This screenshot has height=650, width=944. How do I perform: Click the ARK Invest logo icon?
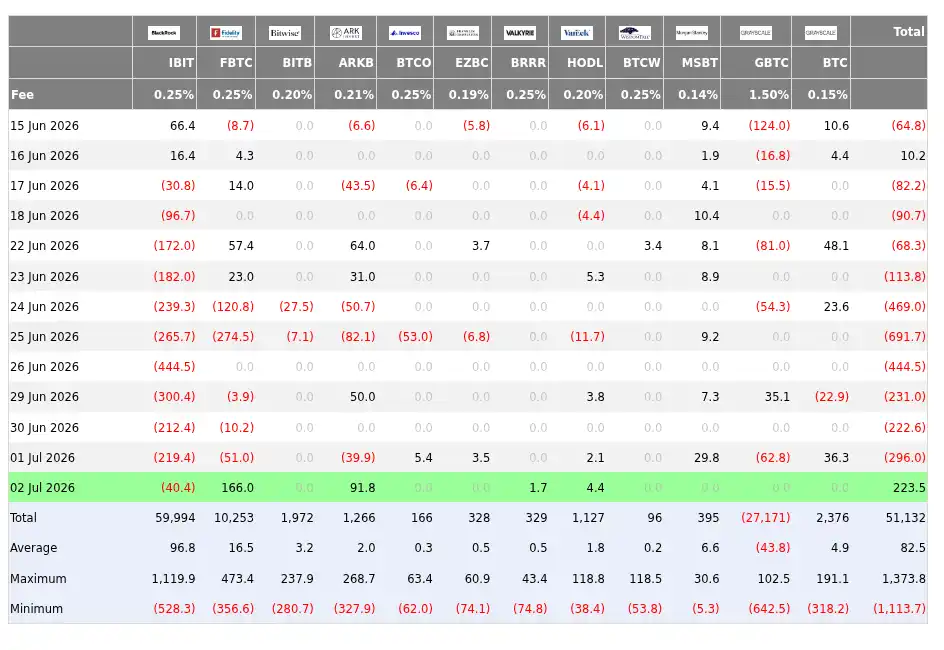pyautogui.click(x=346, y=32)
